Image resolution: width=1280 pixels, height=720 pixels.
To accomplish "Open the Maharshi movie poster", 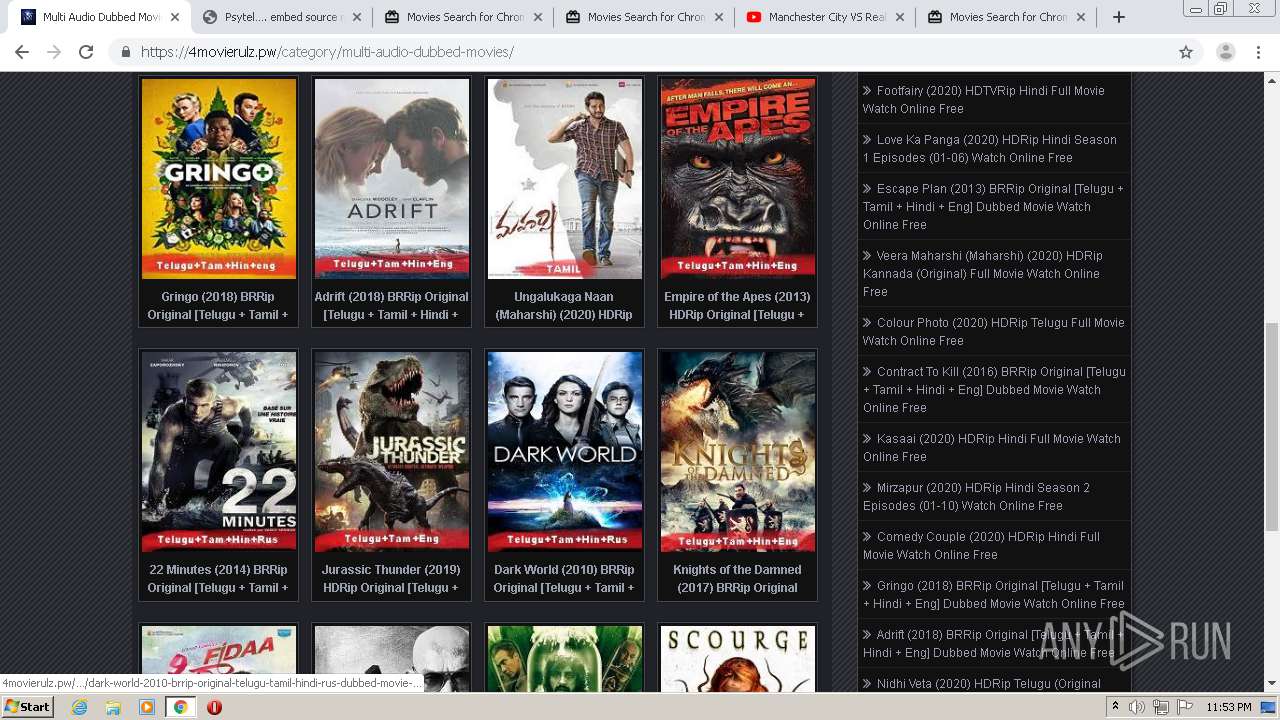I will pos(565,178).
